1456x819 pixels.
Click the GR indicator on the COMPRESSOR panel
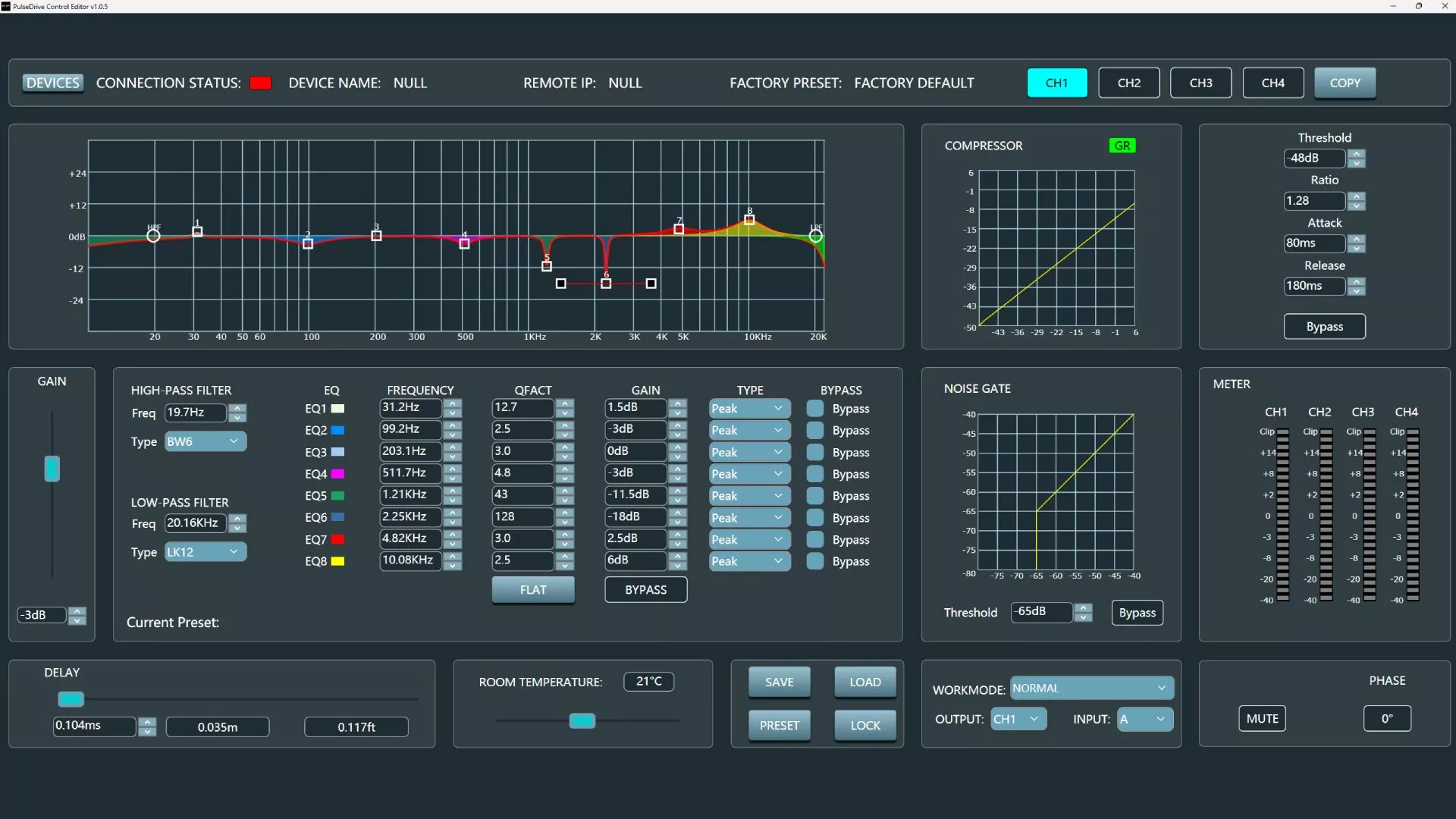pyautogui.click(x=1122, y=145)
